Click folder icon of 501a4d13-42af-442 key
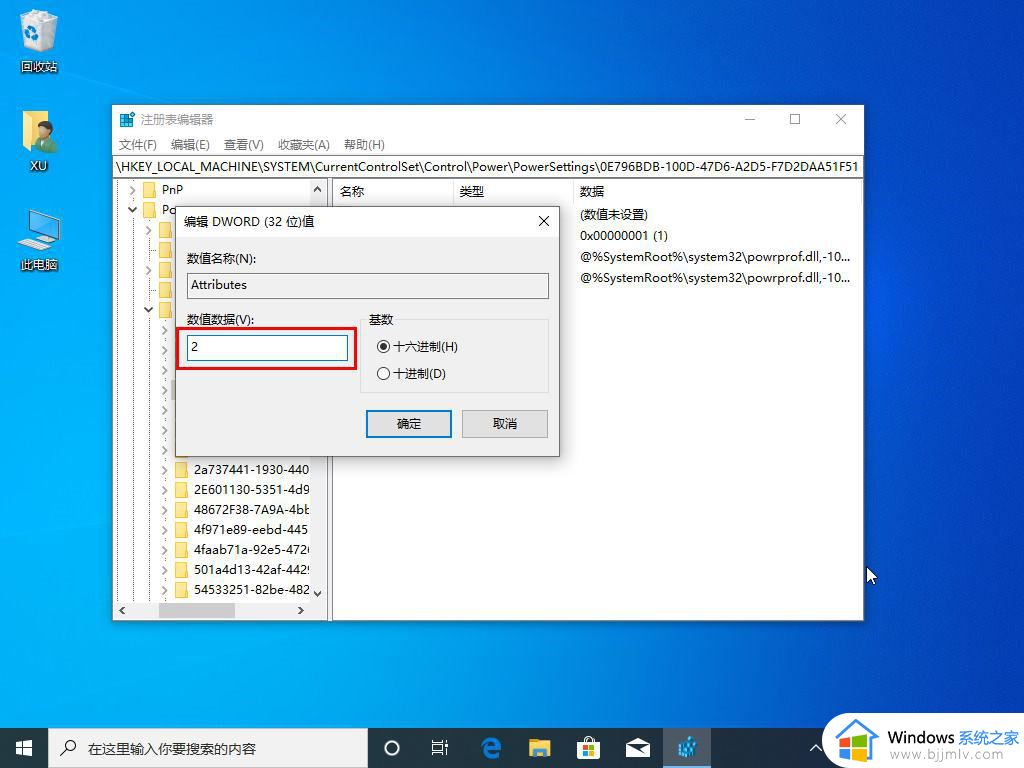The image size is (1024, 768). pos(182,569)
